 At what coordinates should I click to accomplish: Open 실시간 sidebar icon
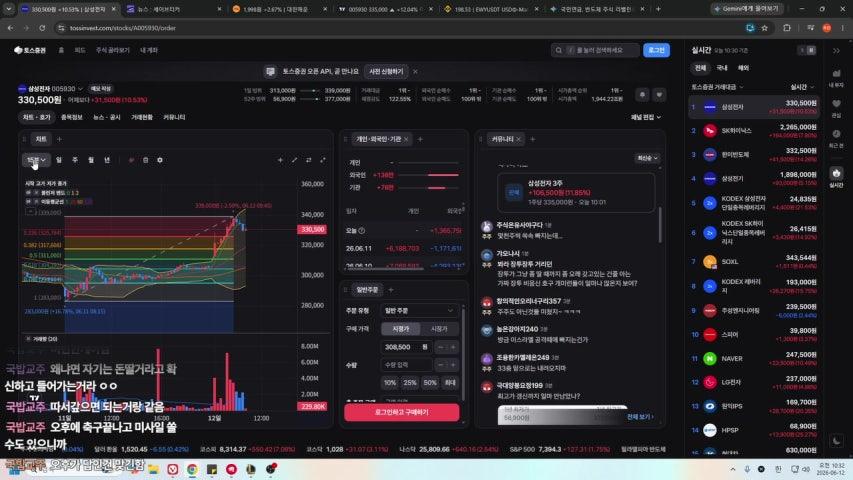point(836,177)
